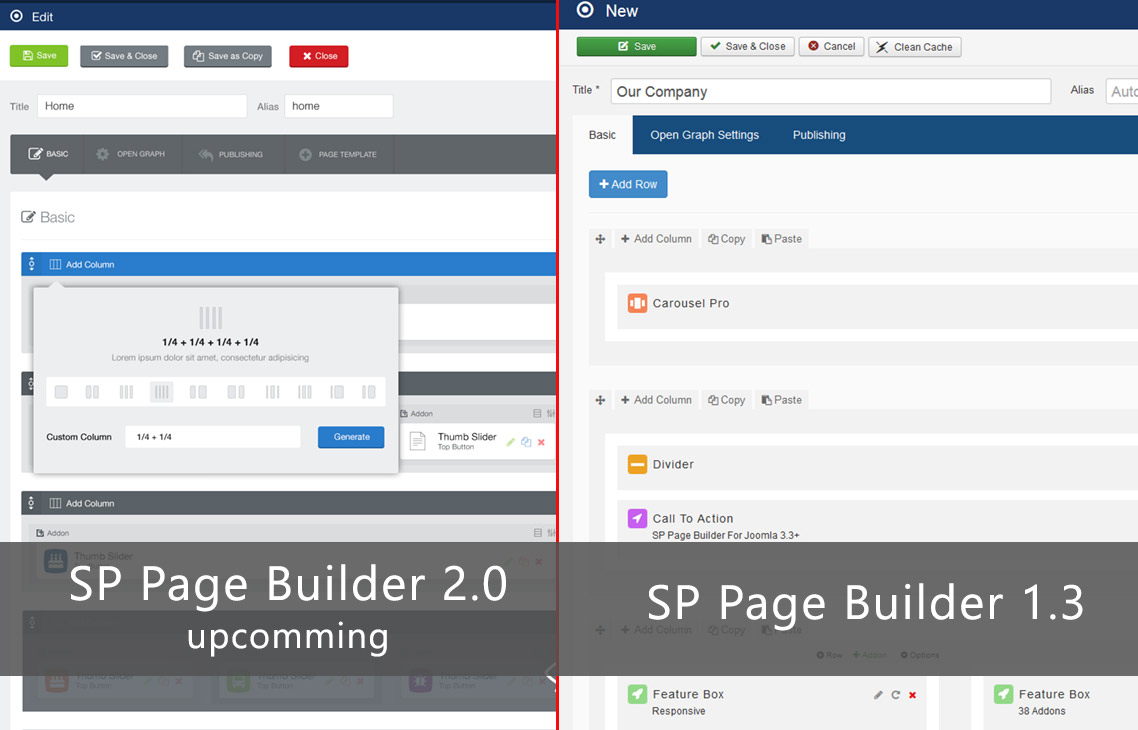Click the red Close button
This screenshot has width=1138, height=730.
tap(319, 56)
